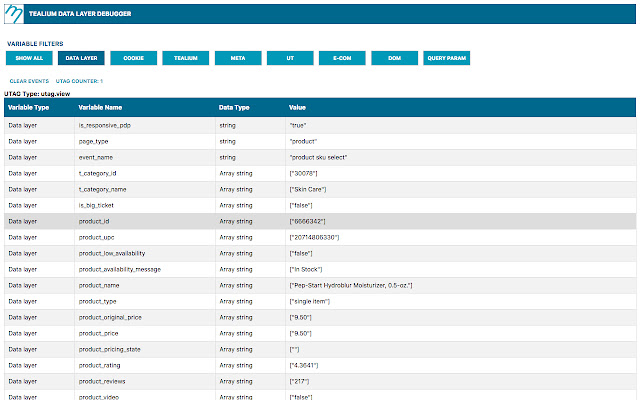Click the value ["single item"]
Viewport: 640px width, 400px height.
pyautogui.click(x=310, y=301)
